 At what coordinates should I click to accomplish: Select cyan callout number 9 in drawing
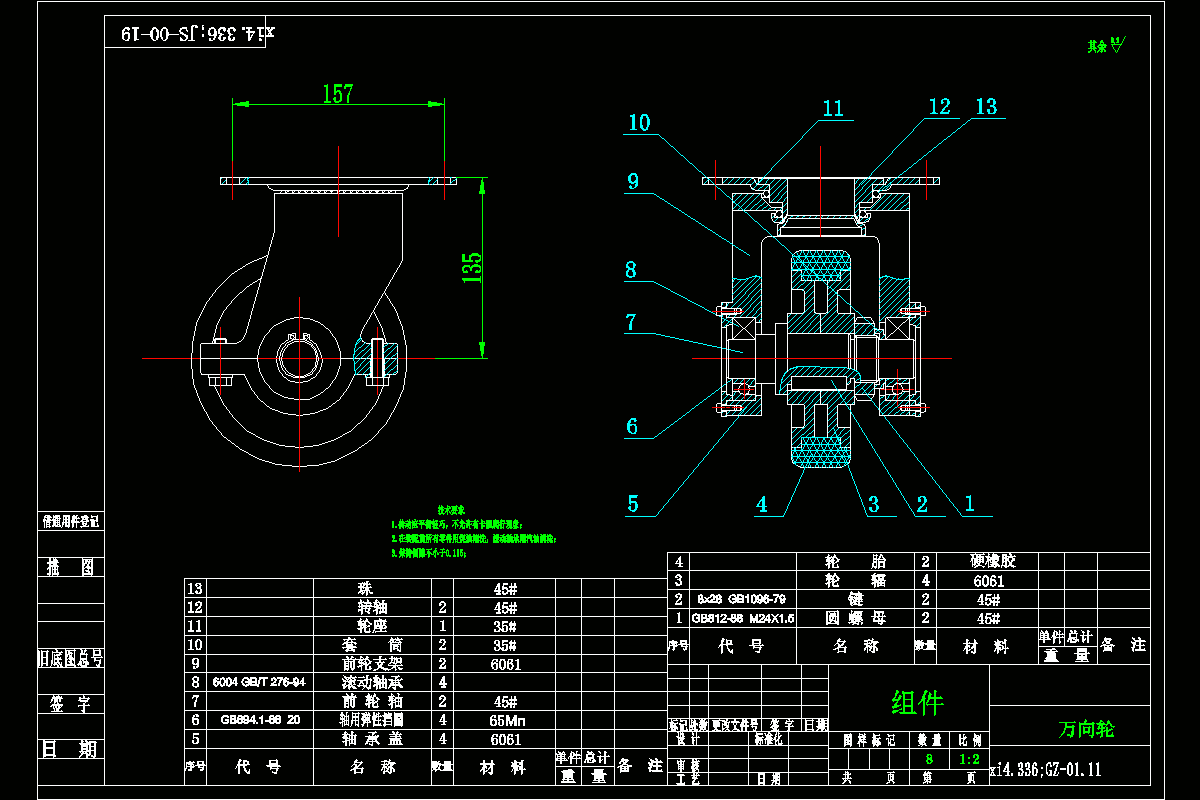(633, 182)
